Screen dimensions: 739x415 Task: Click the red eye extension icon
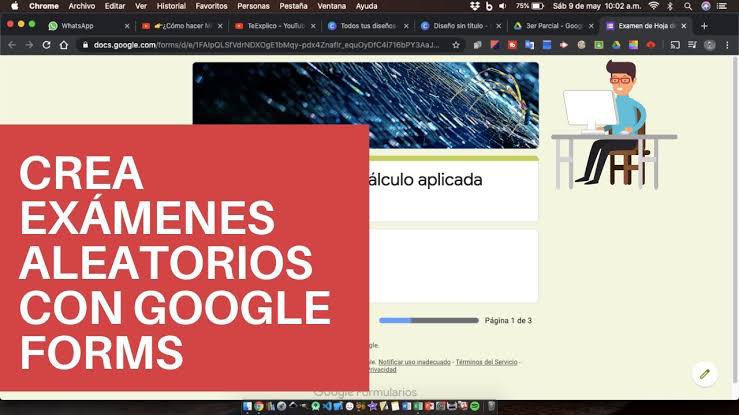coord(651,45)
